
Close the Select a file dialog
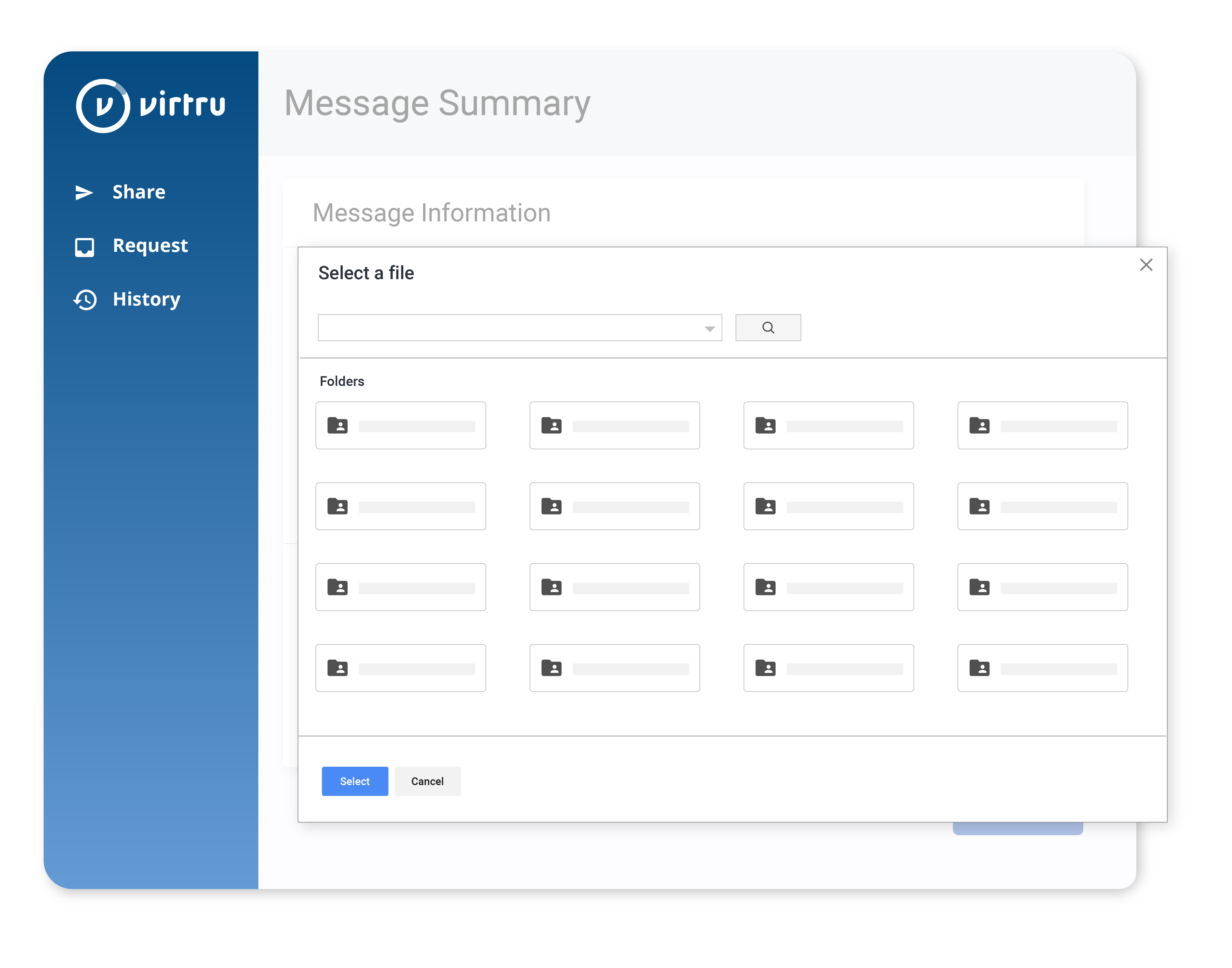(1145, 265)
